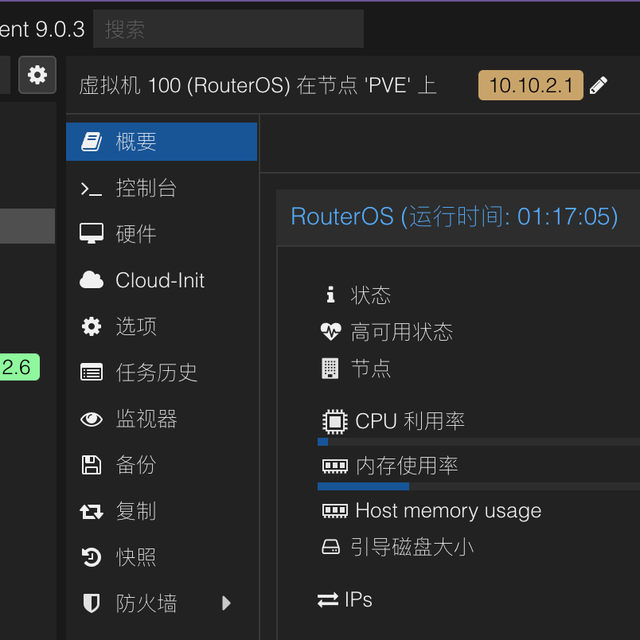The height and width of the screenshot is (640, 640).
Task: Open the 任务历史 task history item
Action: pyautogui.click(x=161, y=373)
